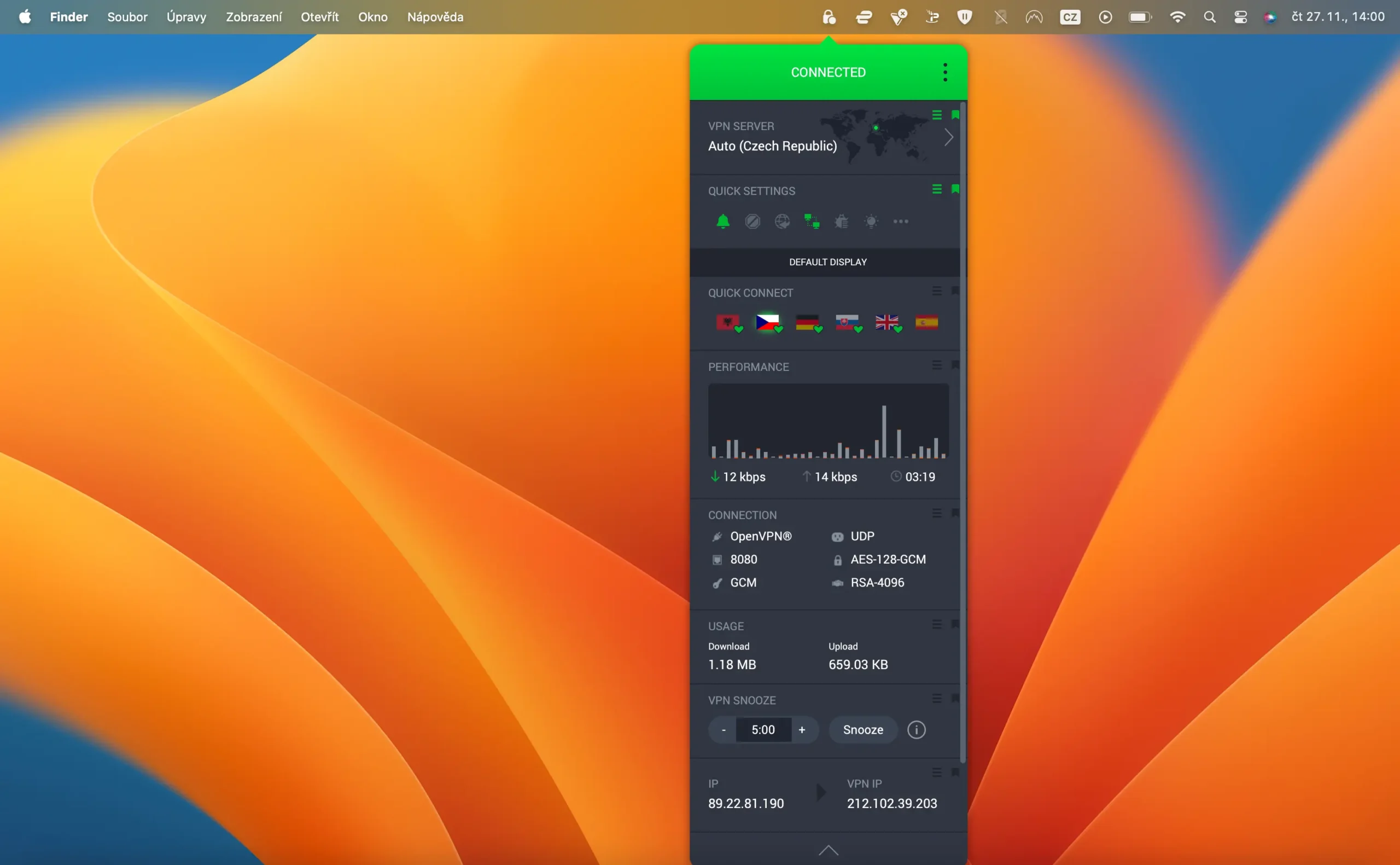Bookmark the Usage tile
The height and width of the screenshot is (865, 1400).
pyautogui.click(x=955, y=624)
